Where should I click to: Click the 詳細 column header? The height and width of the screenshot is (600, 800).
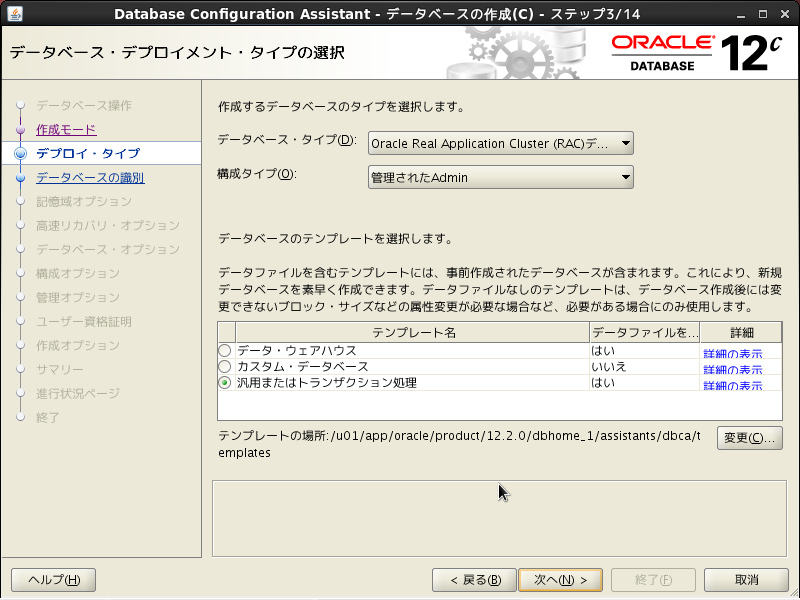[x=741, y=333]
